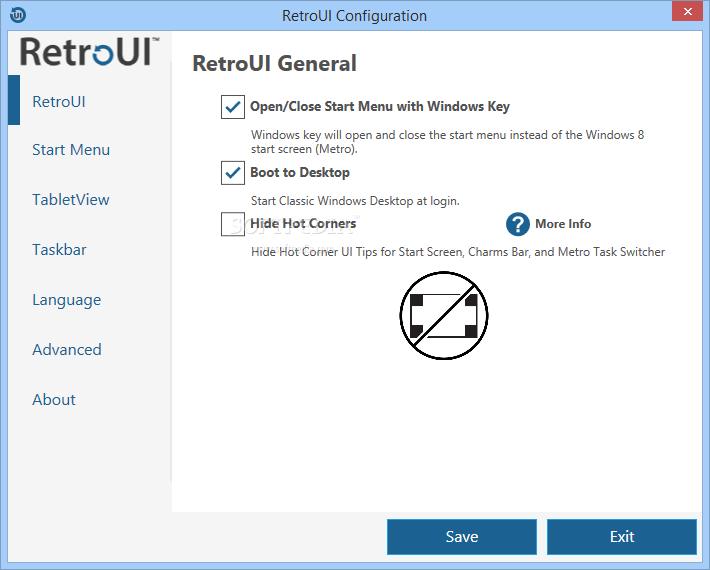Click the RetroUI logo in the sidebar
Viewport: 710px width, 570px height.
(x=90, y=52)
